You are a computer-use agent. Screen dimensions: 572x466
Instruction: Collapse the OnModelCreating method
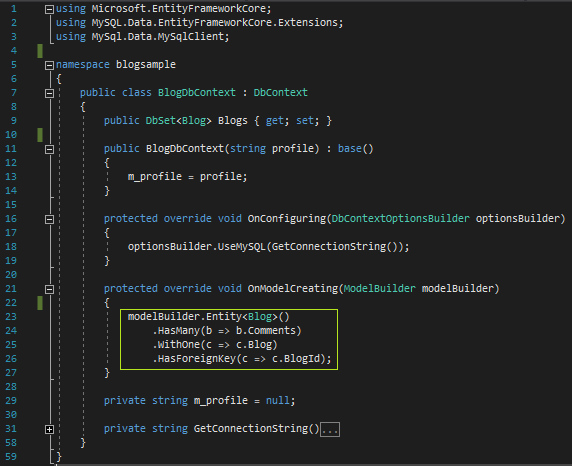[49, 289]
